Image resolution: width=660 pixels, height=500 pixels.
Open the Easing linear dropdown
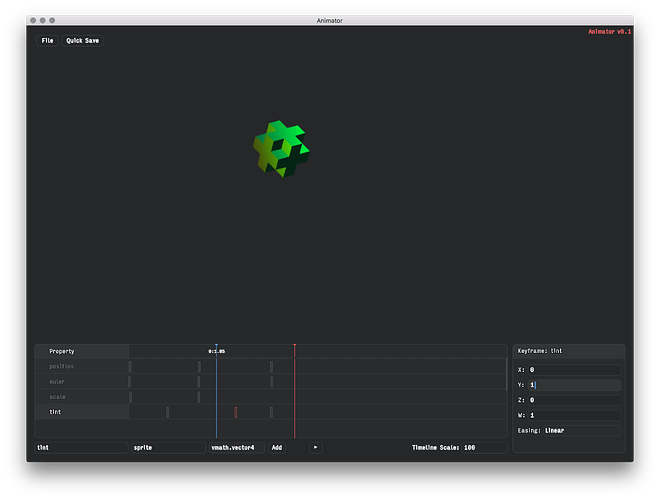pyautogui.click(x=580, y=431)
